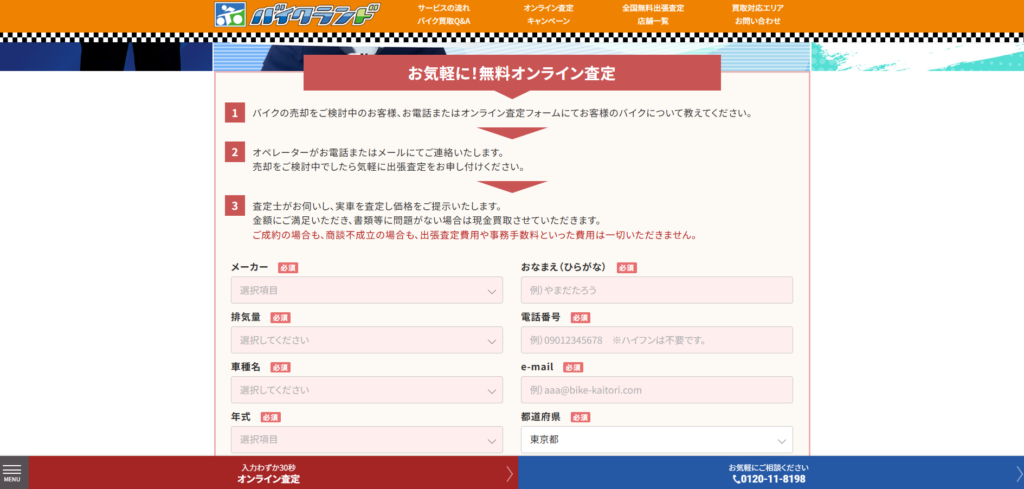Open the 都道府県 dropdown showing 東京都
This screenshot has height=489, width=1024.
tap(656, 440)
